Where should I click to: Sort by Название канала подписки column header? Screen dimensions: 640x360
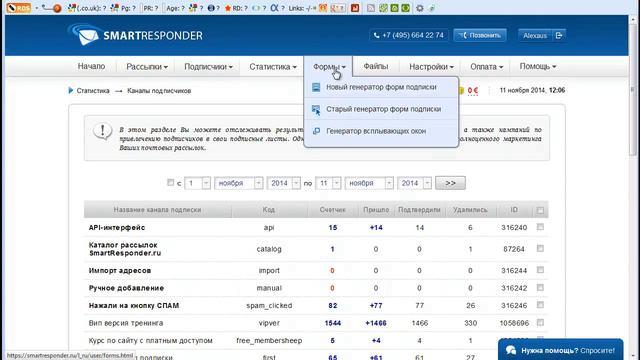pos(158,210)
